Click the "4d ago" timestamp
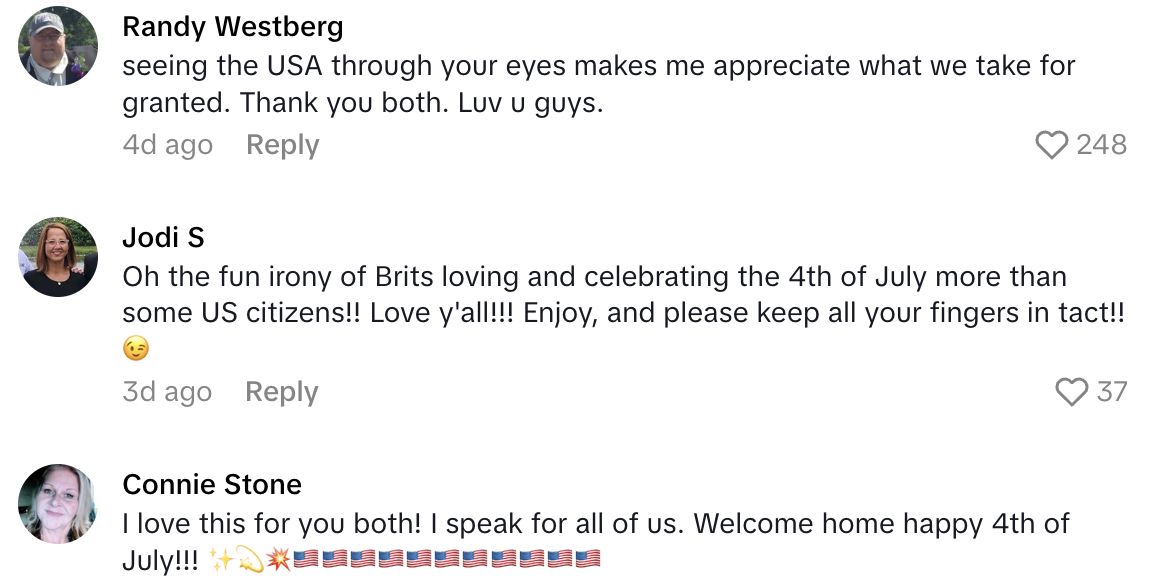 (x=167, y=146)
